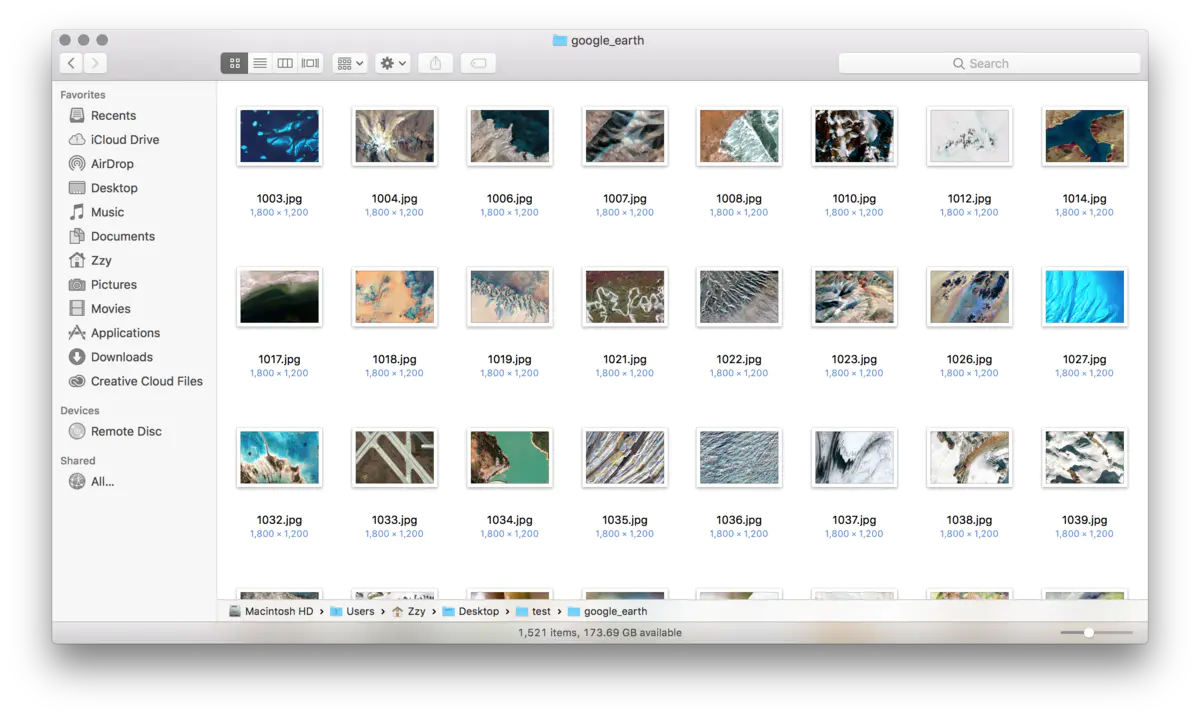Select the 1014.jpg thumbnail

1084,136
